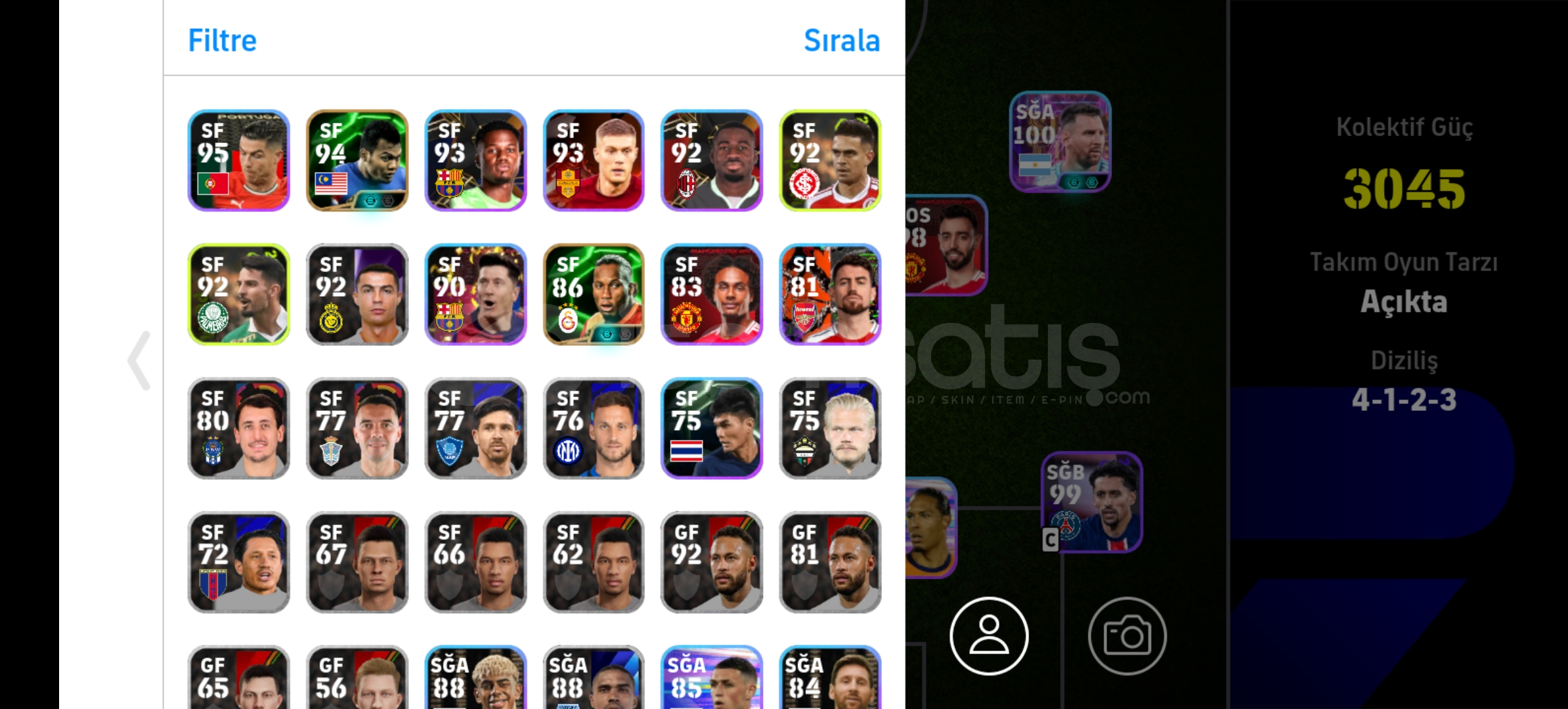Pick the SF 90 Barcelona striker card
The image size is (1568, 709).
pyautogui.click(x=475, y=294)
